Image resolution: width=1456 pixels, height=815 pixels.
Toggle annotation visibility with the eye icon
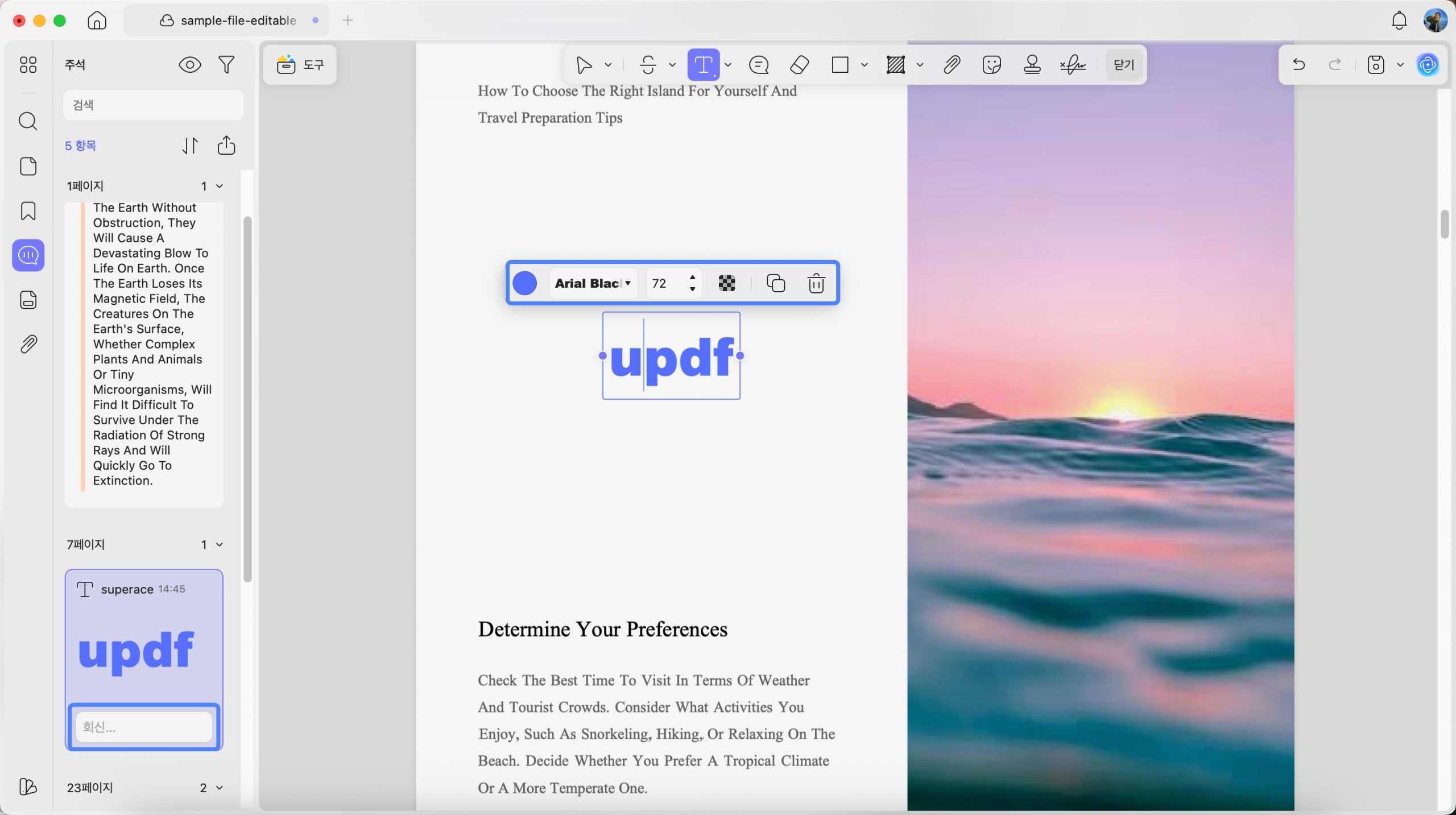[190, 65]
